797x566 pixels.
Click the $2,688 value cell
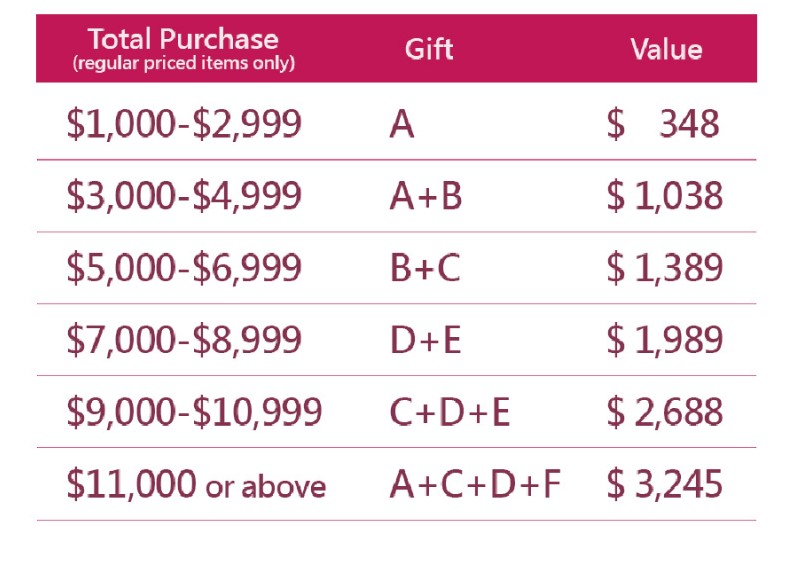pos(664,412)
